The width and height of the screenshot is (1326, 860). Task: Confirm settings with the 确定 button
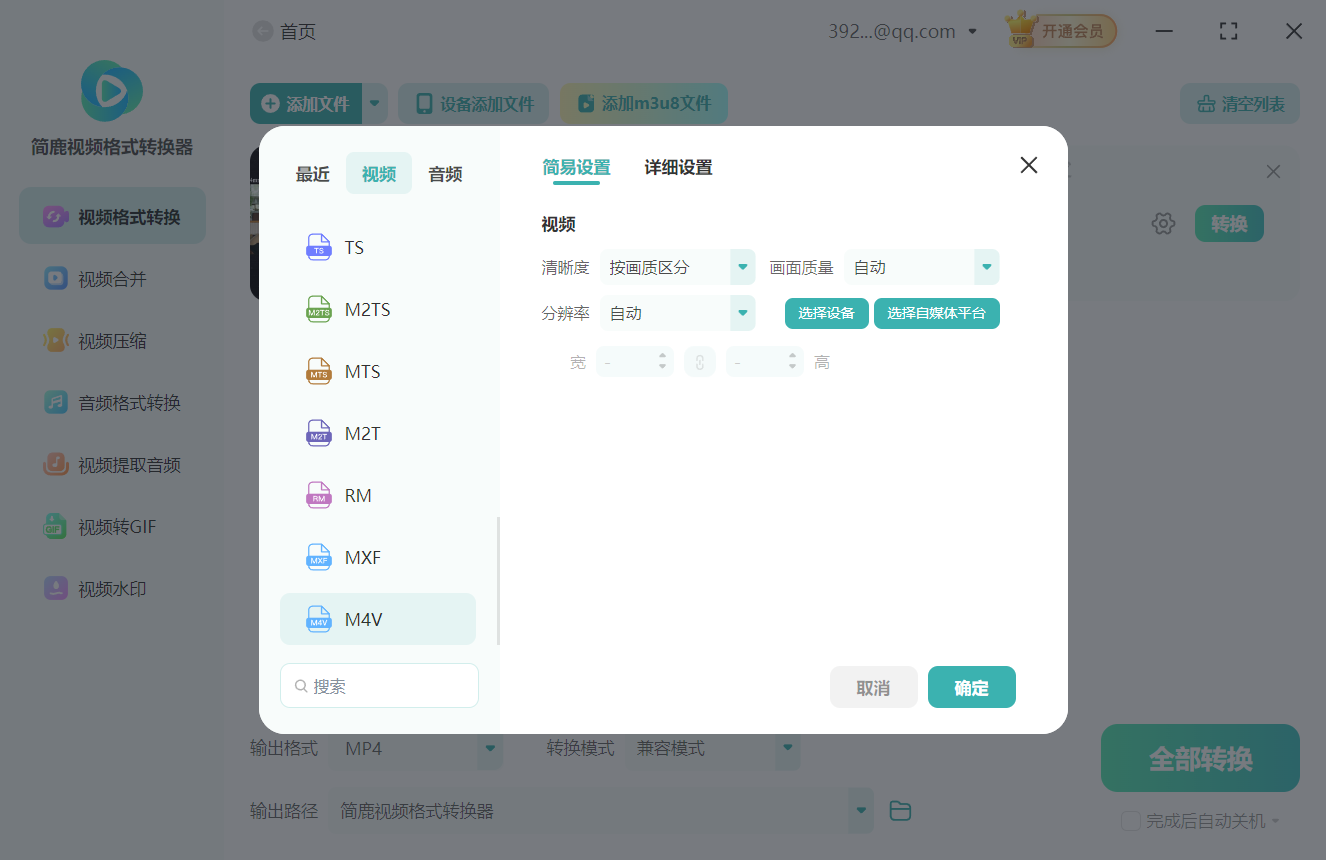971,687
